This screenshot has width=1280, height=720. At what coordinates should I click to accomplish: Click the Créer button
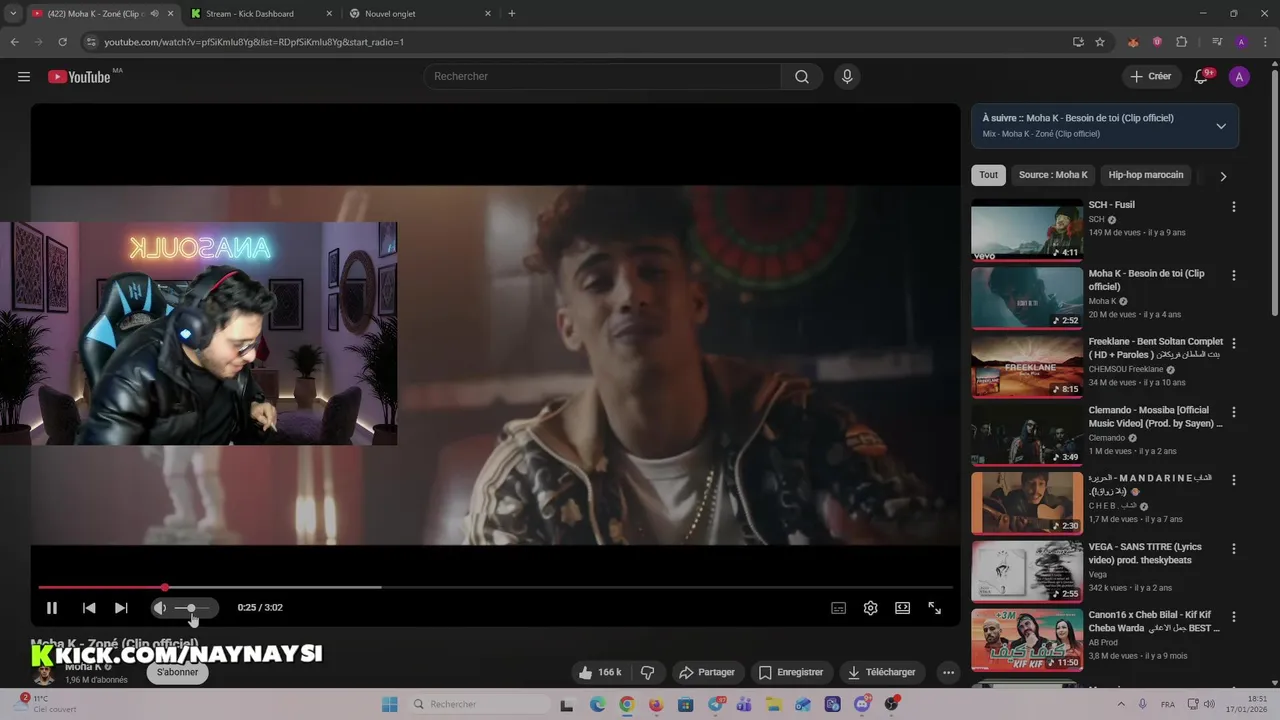(x=1151, y=77)
